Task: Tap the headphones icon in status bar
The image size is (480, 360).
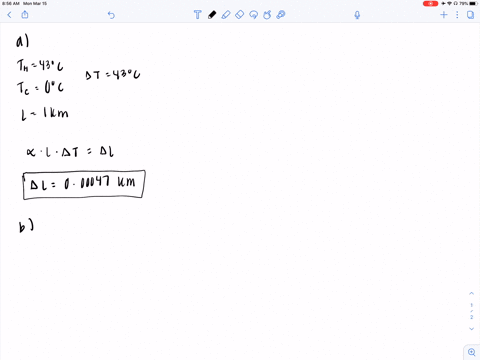Action: pos(455,3)
